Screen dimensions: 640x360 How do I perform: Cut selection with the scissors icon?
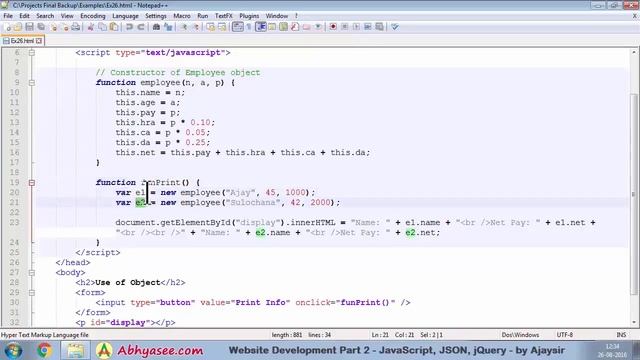[91, 27]
